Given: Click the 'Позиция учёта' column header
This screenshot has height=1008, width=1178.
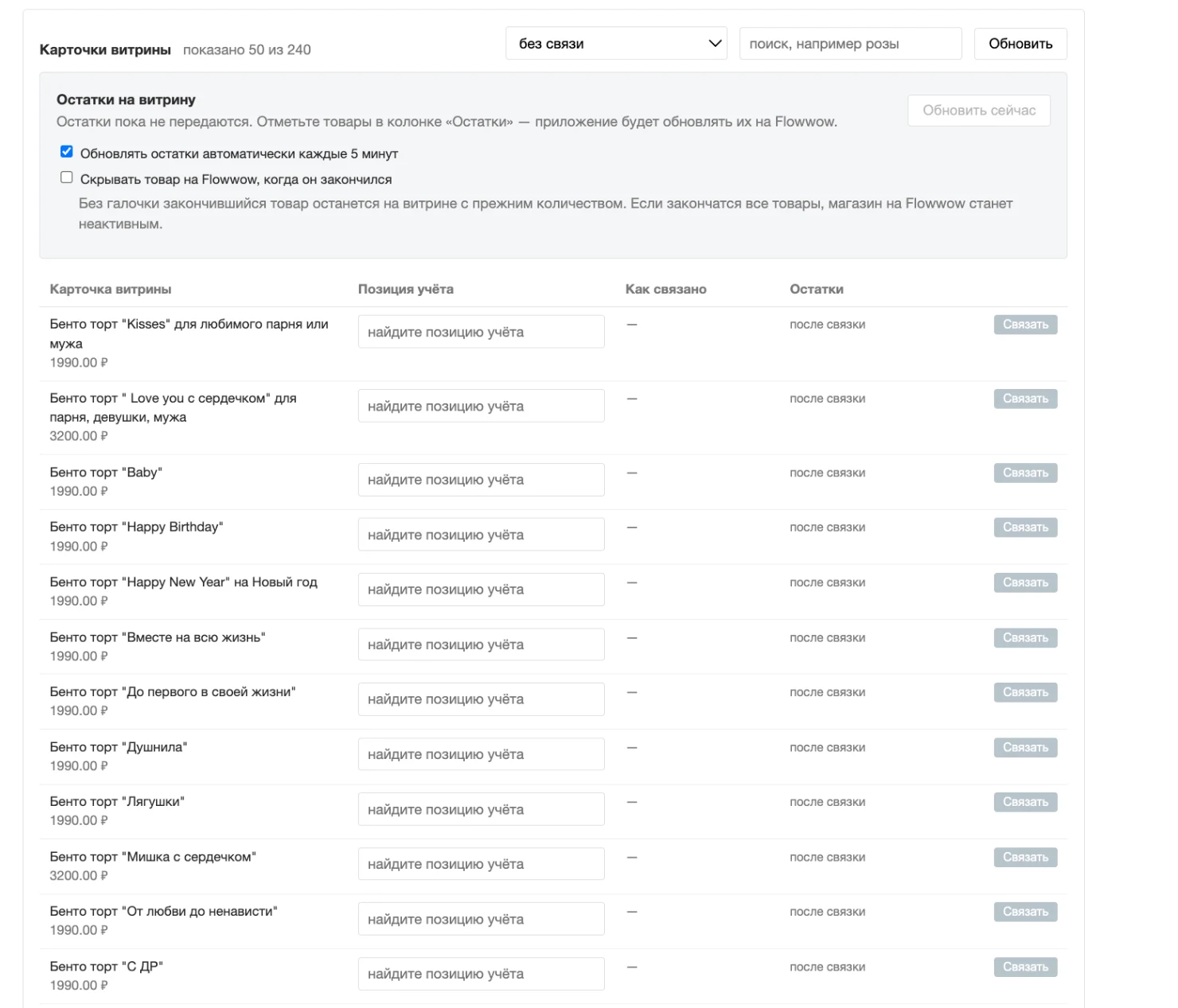Looking at the screenshot, I should (x=406, y=289).
